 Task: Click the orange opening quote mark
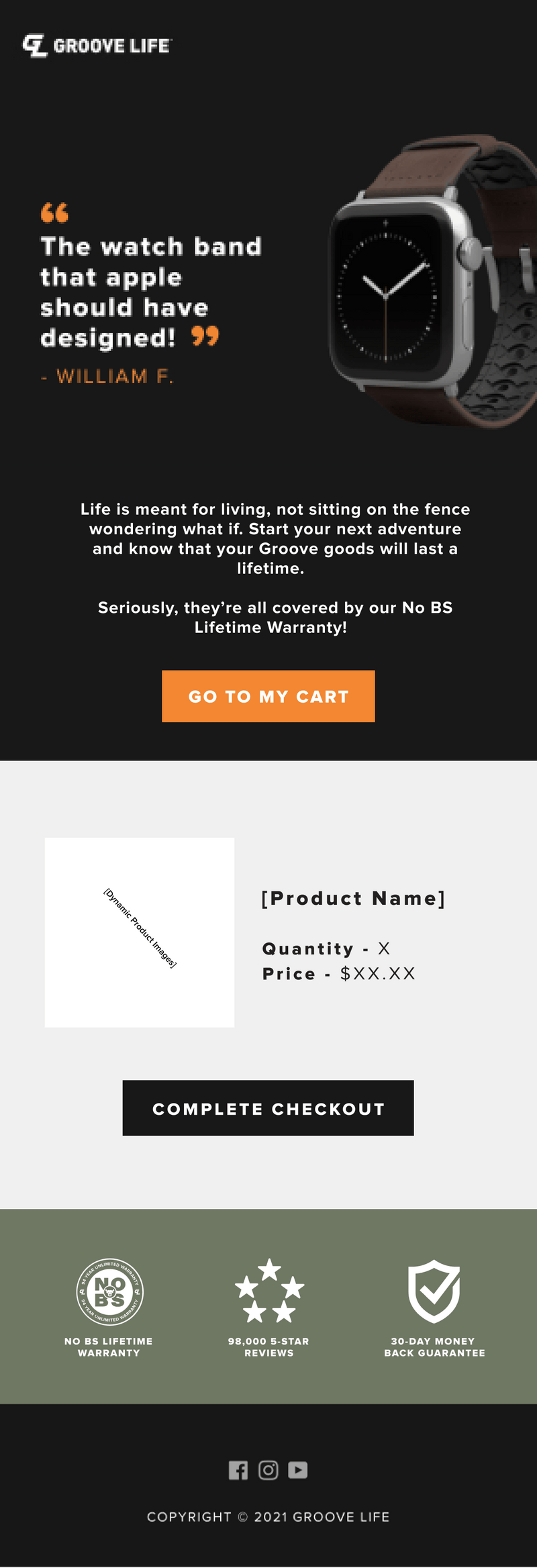tap(54, 213)
